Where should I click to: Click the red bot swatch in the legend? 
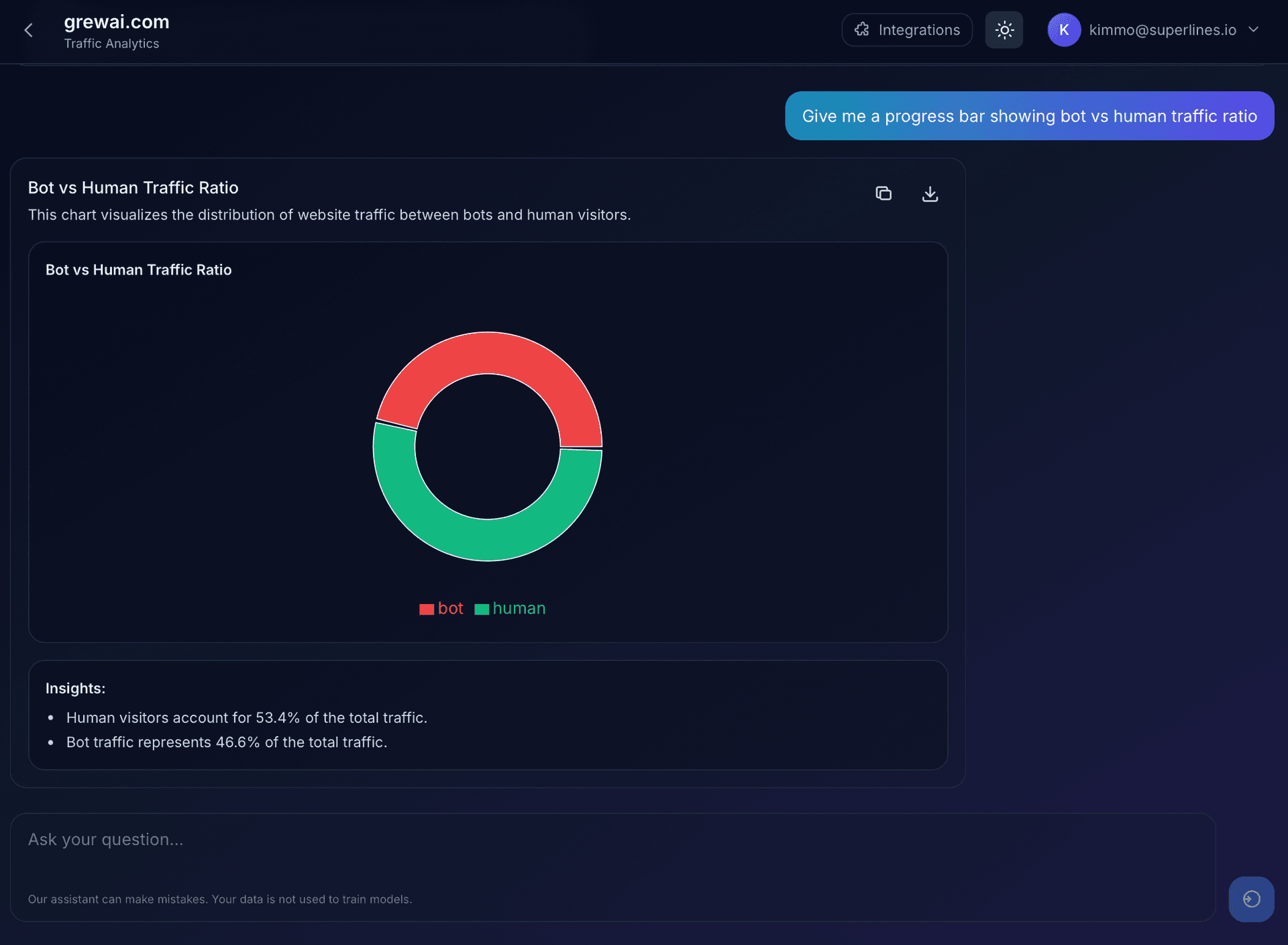tap(426, 609)
